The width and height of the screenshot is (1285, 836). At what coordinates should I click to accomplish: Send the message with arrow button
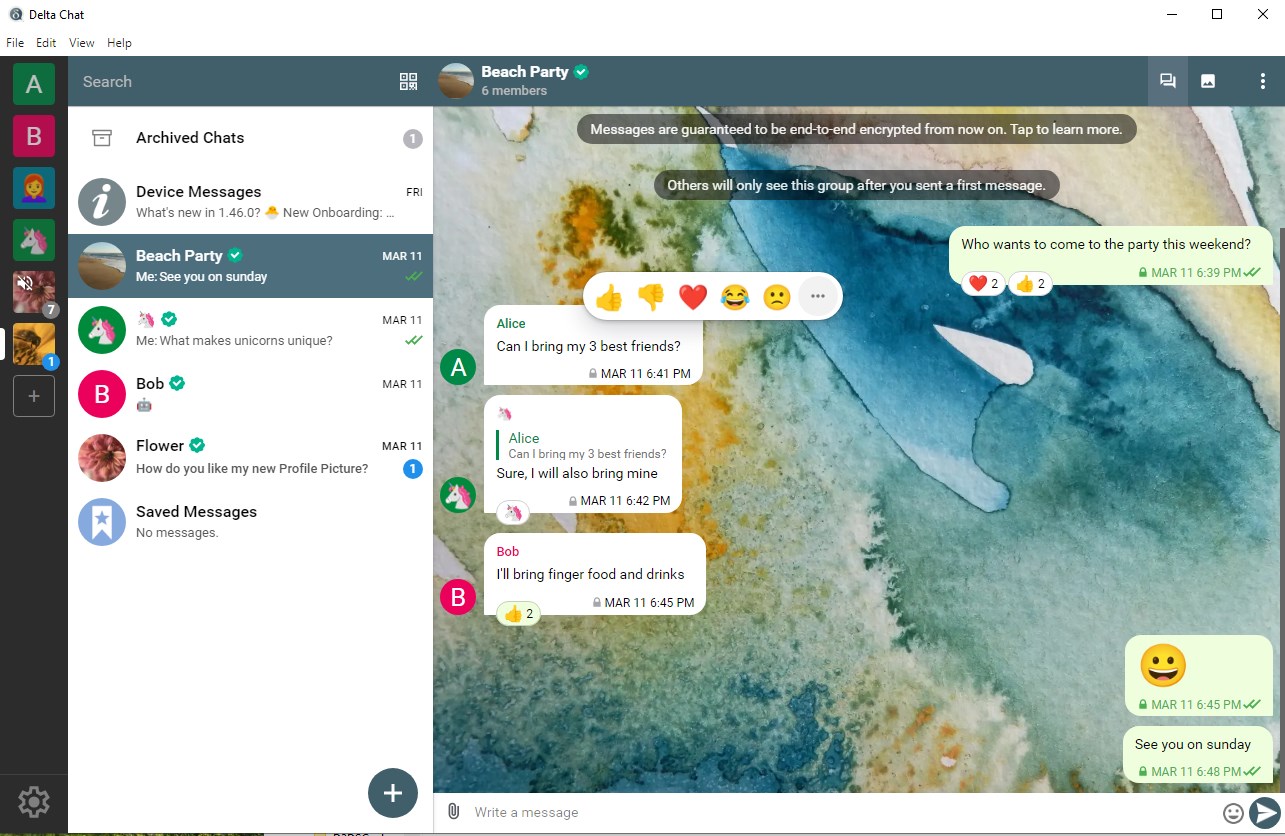pos(1265,812)
